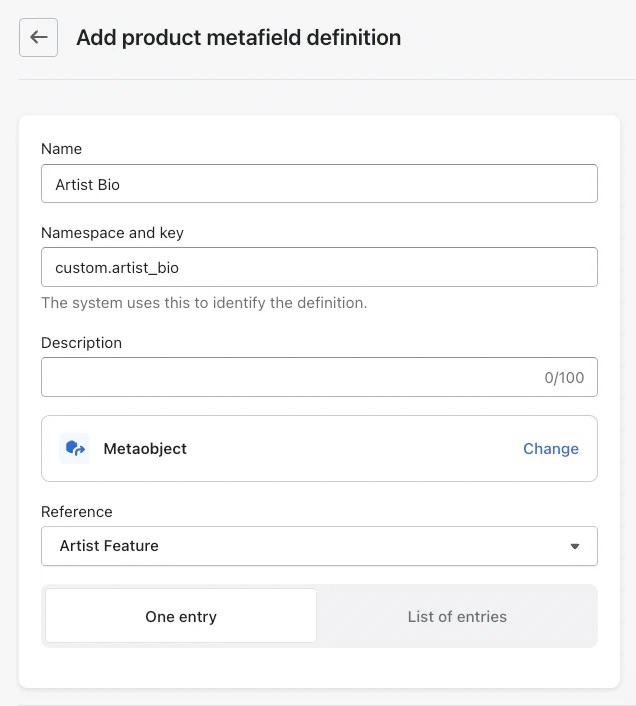Click the 'Add product metafield definition' heading
Viewport: 636px width, 706px height.
(x=239, y=37)
